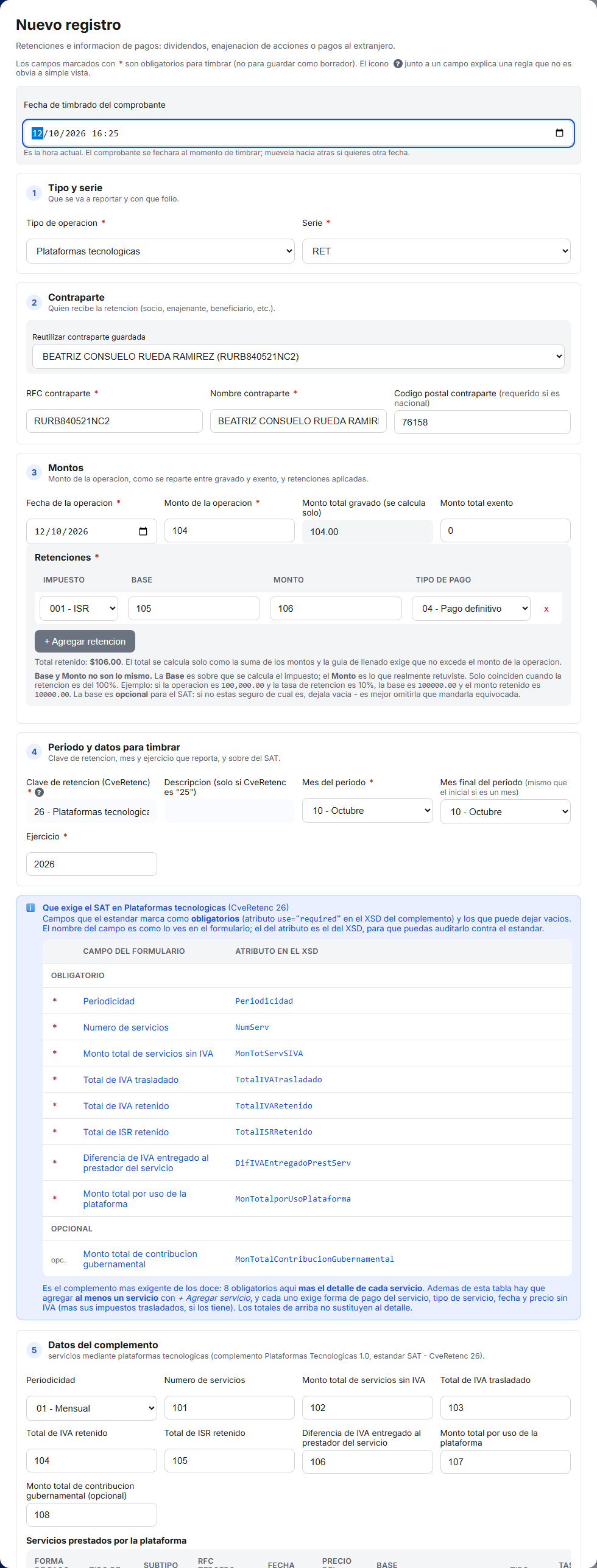Viewport: 597px width, 1568px height.
Task: Follow the Total de IVA retenido link
Action: (x=126, y=1106)
